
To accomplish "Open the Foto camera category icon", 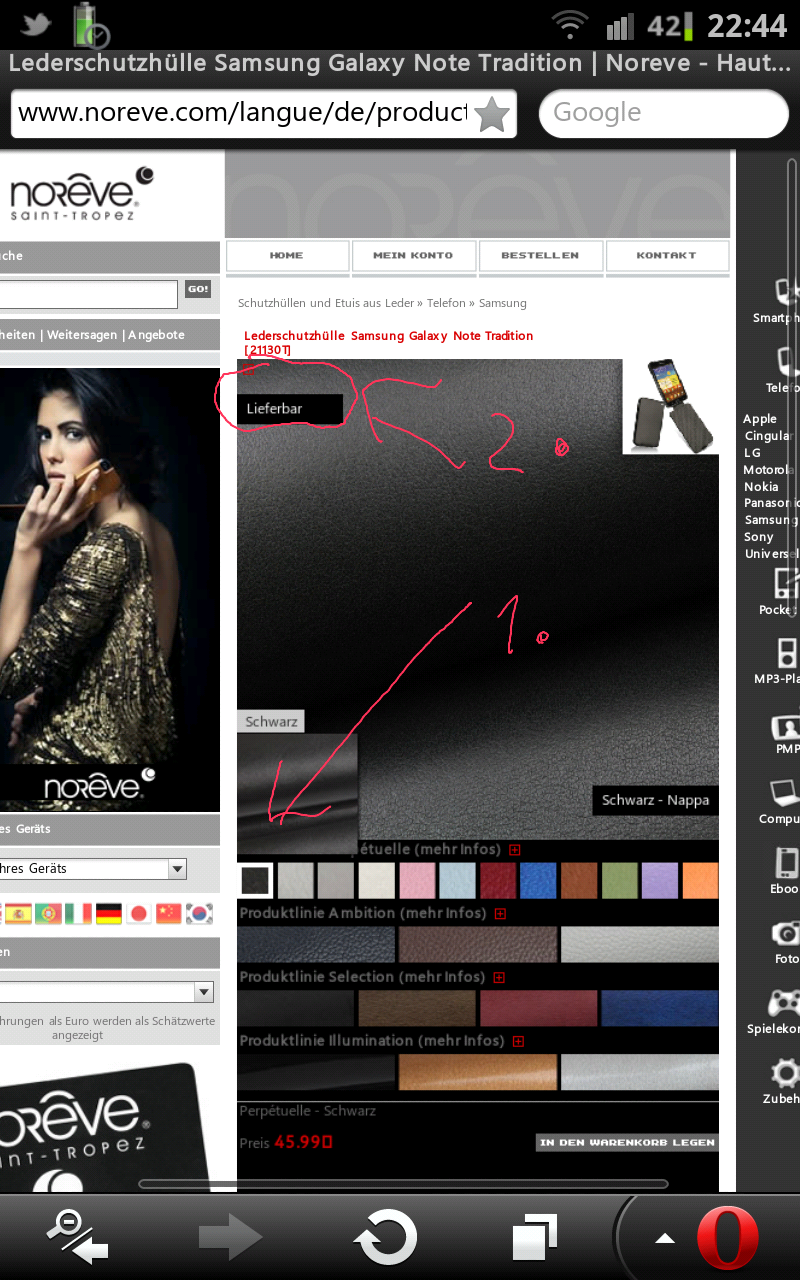I will (786, 933).
